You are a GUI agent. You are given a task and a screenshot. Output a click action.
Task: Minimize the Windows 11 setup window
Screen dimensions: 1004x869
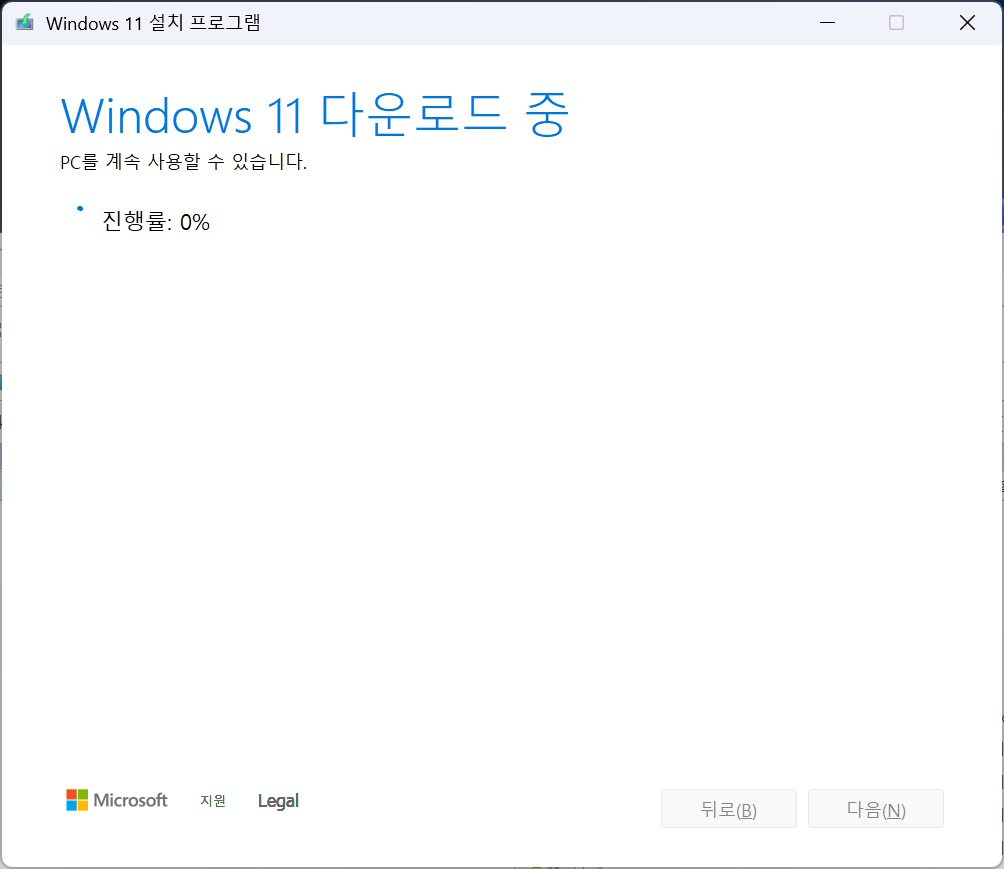827,23
